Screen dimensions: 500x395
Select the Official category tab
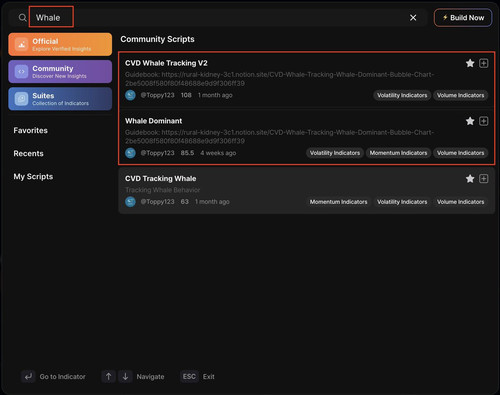click(x=60, y=44)
